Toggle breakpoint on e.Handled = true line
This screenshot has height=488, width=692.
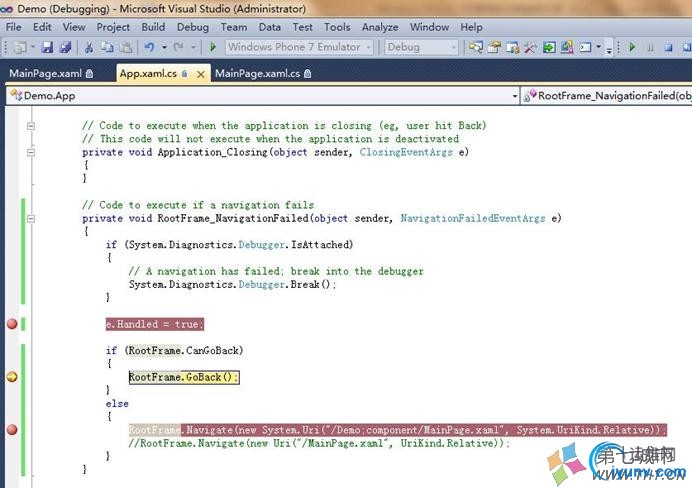point(12,324)
